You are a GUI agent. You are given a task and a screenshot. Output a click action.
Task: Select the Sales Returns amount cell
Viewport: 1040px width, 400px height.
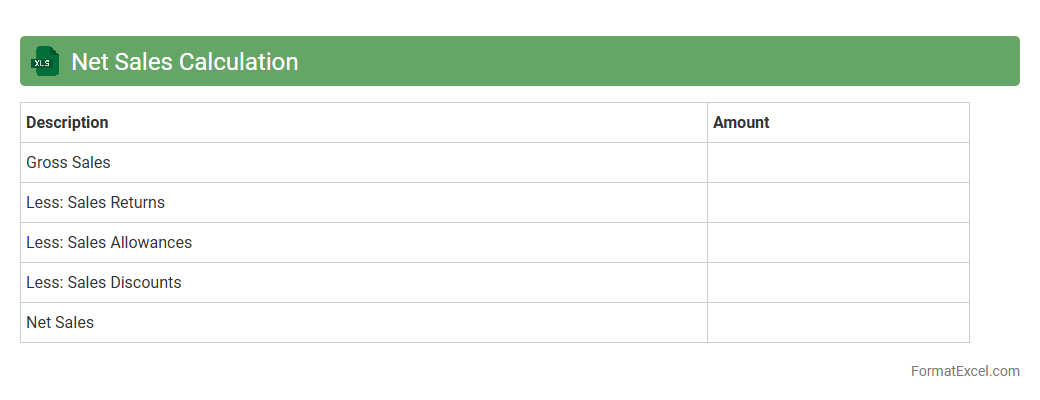point(838,203)
